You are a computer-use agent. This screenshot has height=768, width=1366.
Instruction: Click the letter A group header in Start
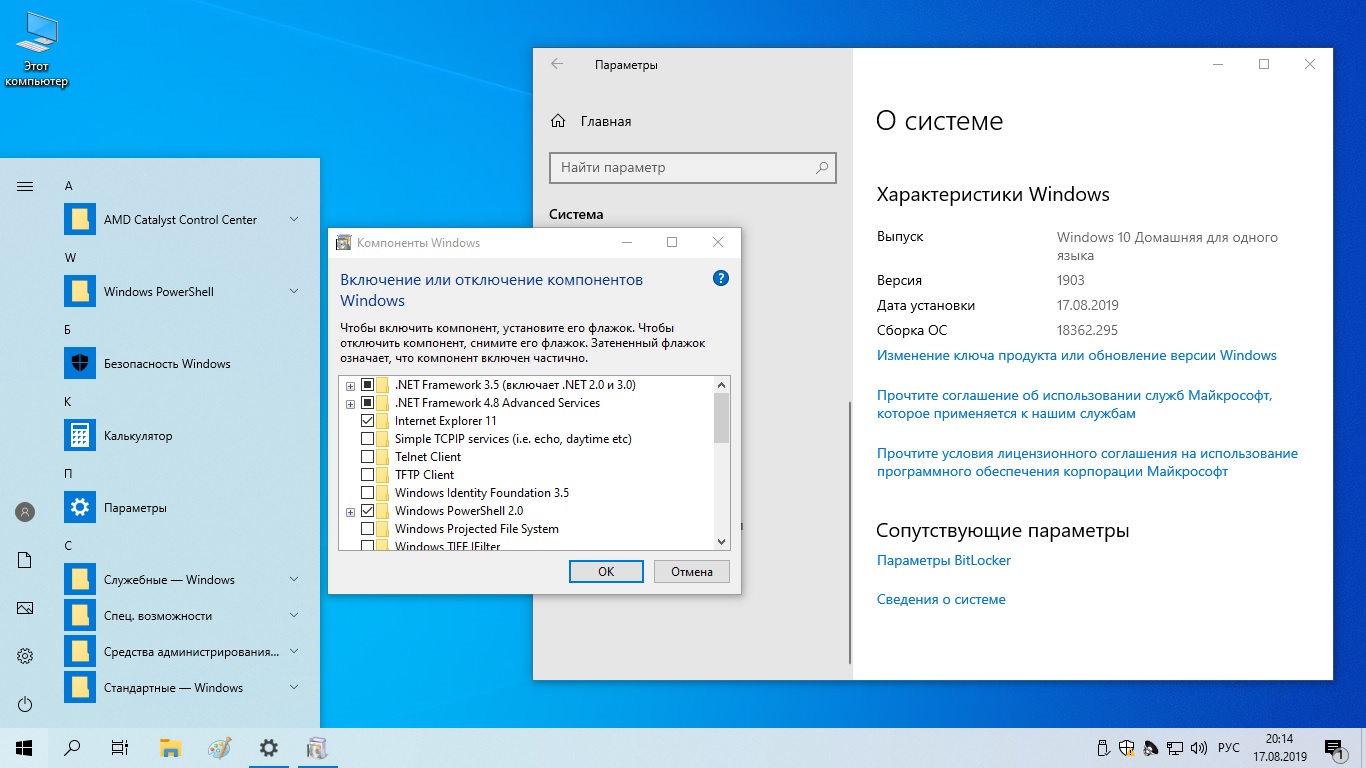pos(69,186)
